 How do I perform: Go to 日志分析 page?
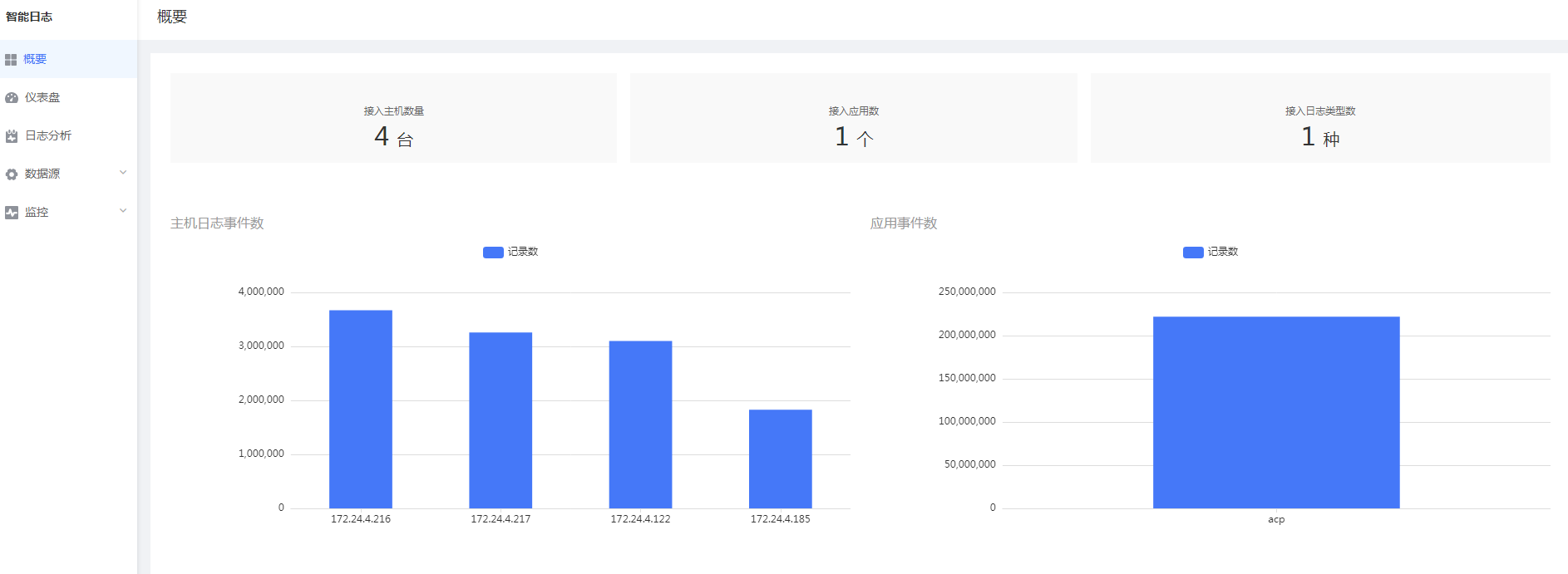68,135
